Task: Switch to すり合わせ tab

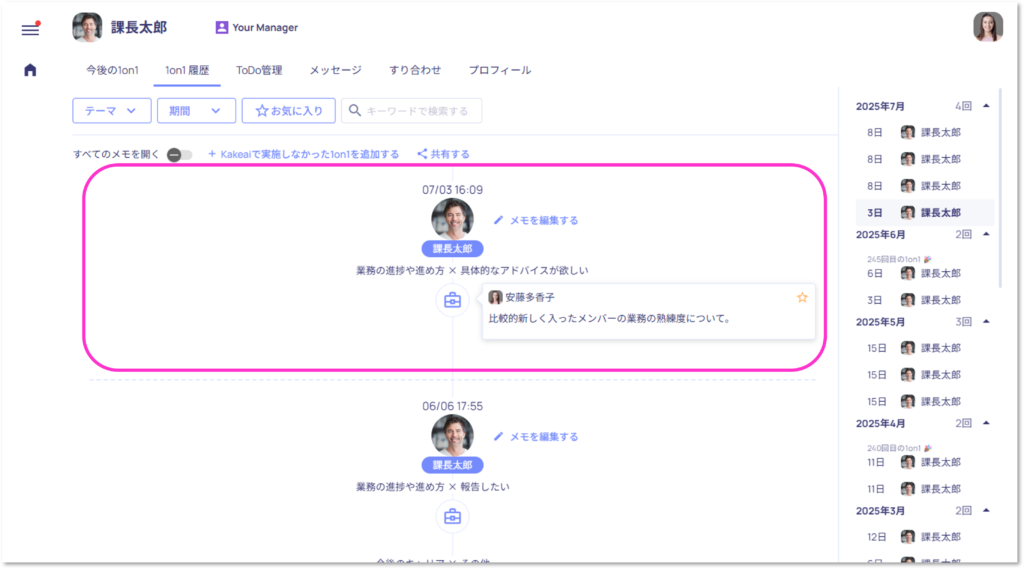Action: coord(415,70)
